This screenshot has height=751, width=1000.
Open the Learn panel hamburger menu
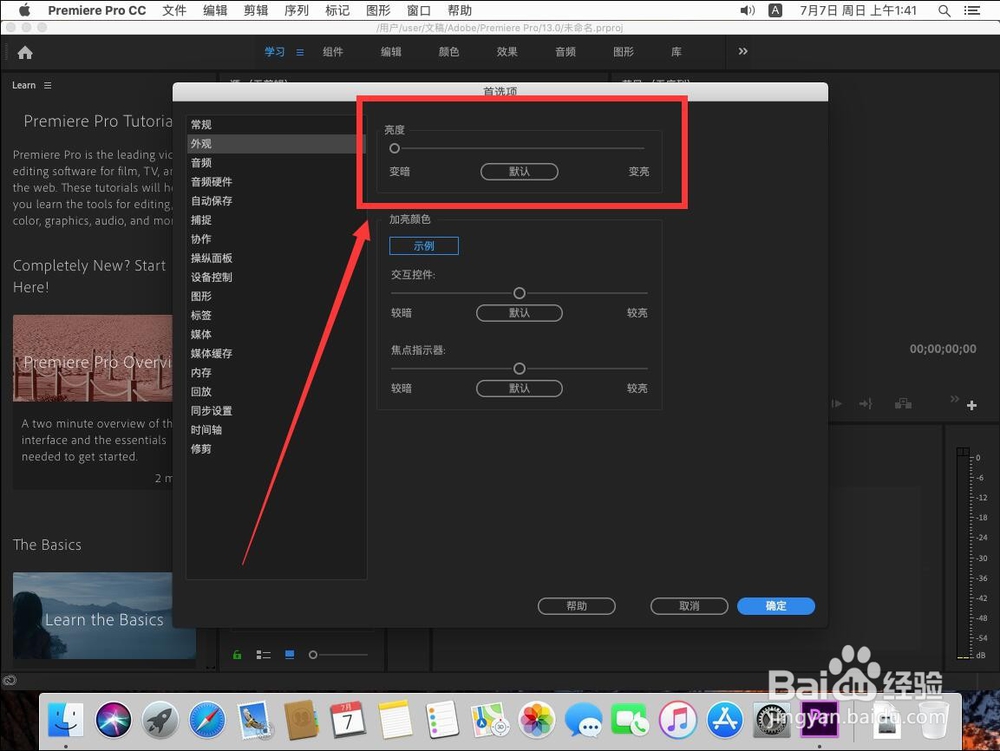[48, 85]
